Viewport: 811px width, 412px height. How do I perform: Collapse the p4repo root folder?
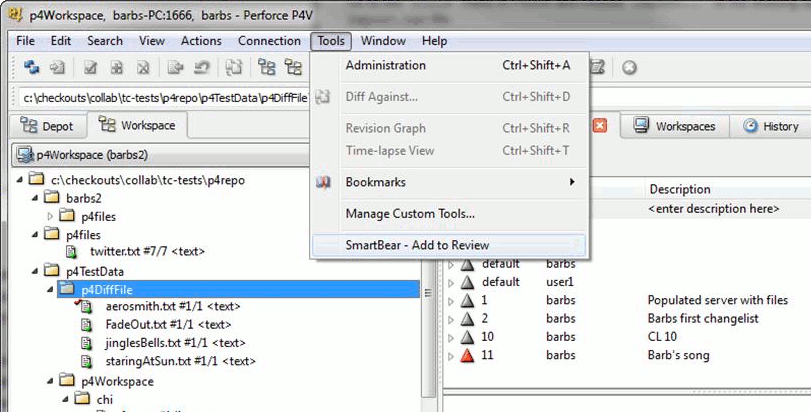20,180
